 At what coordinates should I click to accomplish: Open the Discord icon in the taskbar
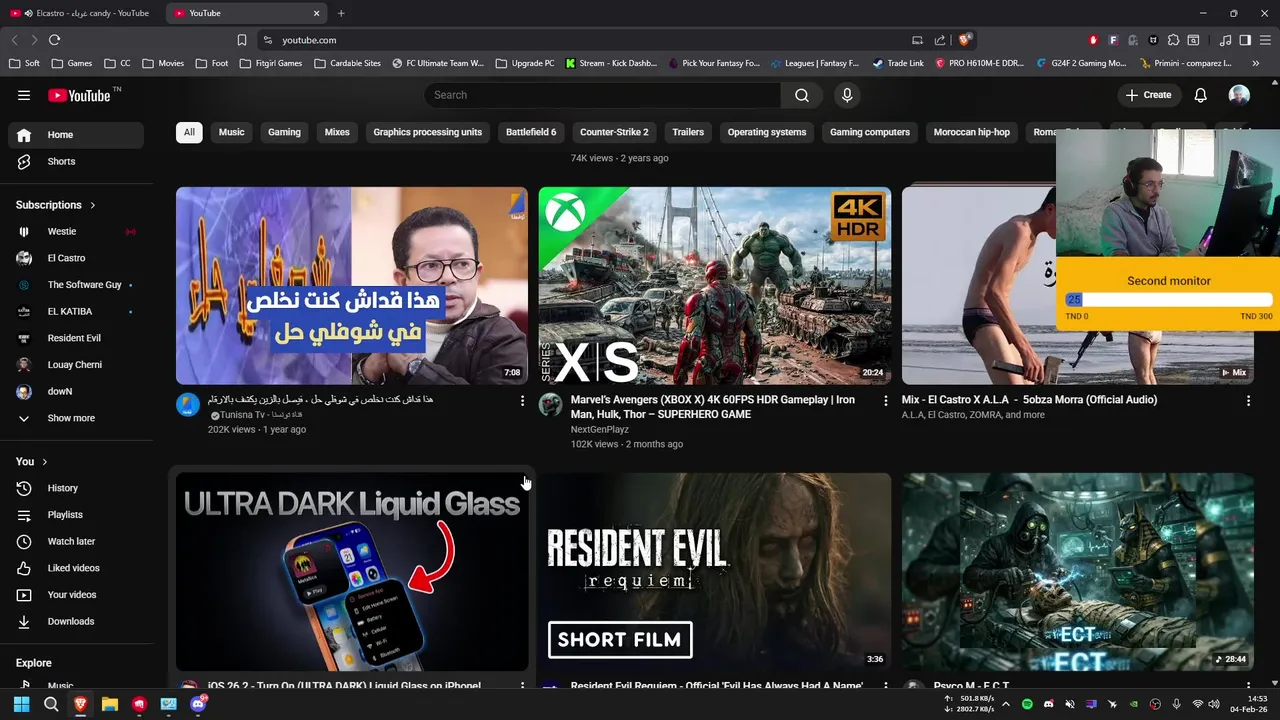(198, 704)
